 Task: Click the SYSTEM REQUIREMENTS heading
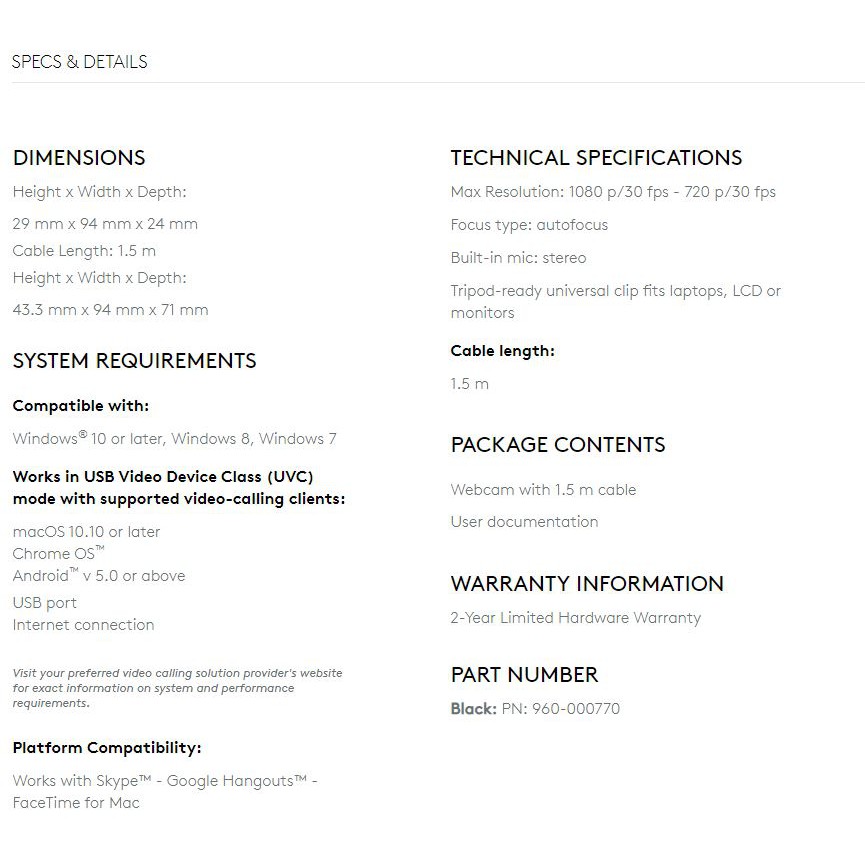[134, 361]
